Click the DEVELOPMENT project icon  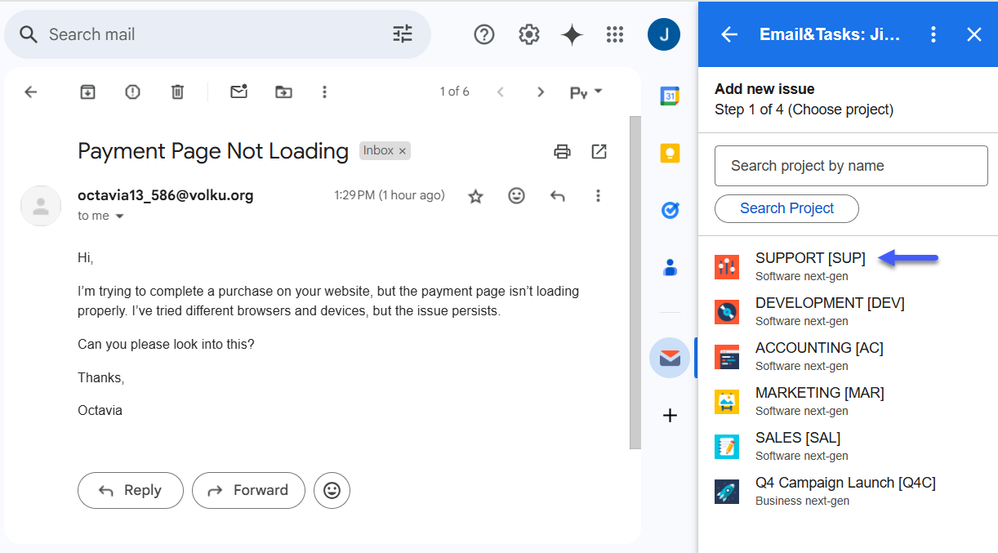point(726,312)
